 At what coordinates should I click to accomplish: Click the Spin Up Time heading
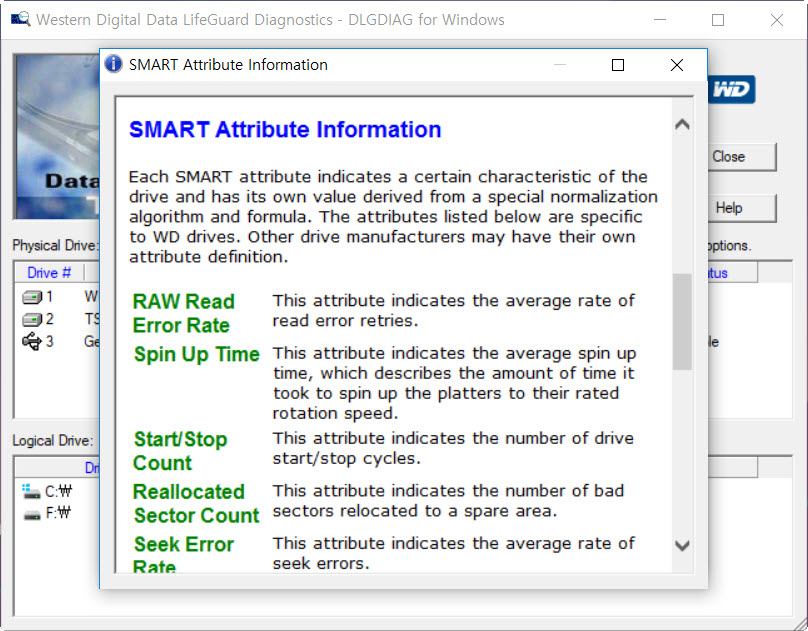(196, 354)
